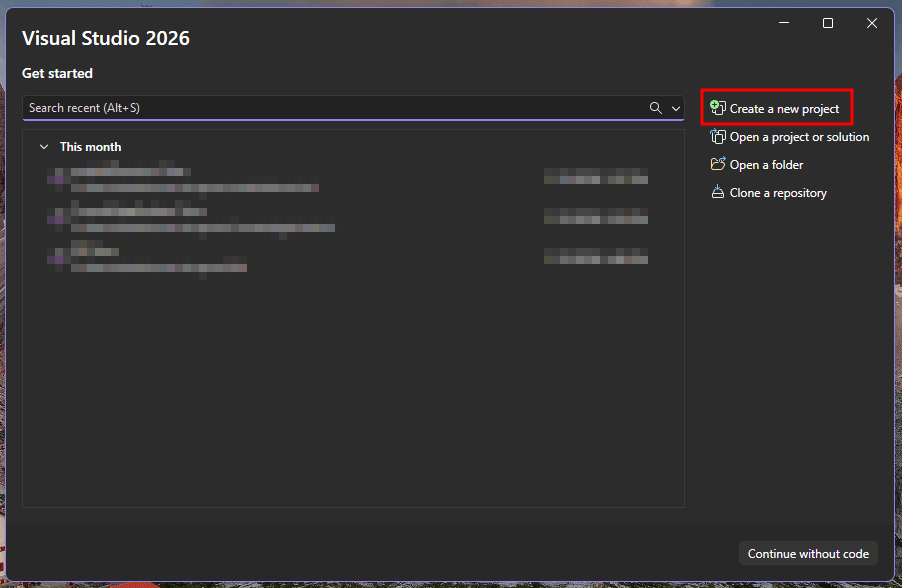Focus the Search recent input field

click(330, 108)
